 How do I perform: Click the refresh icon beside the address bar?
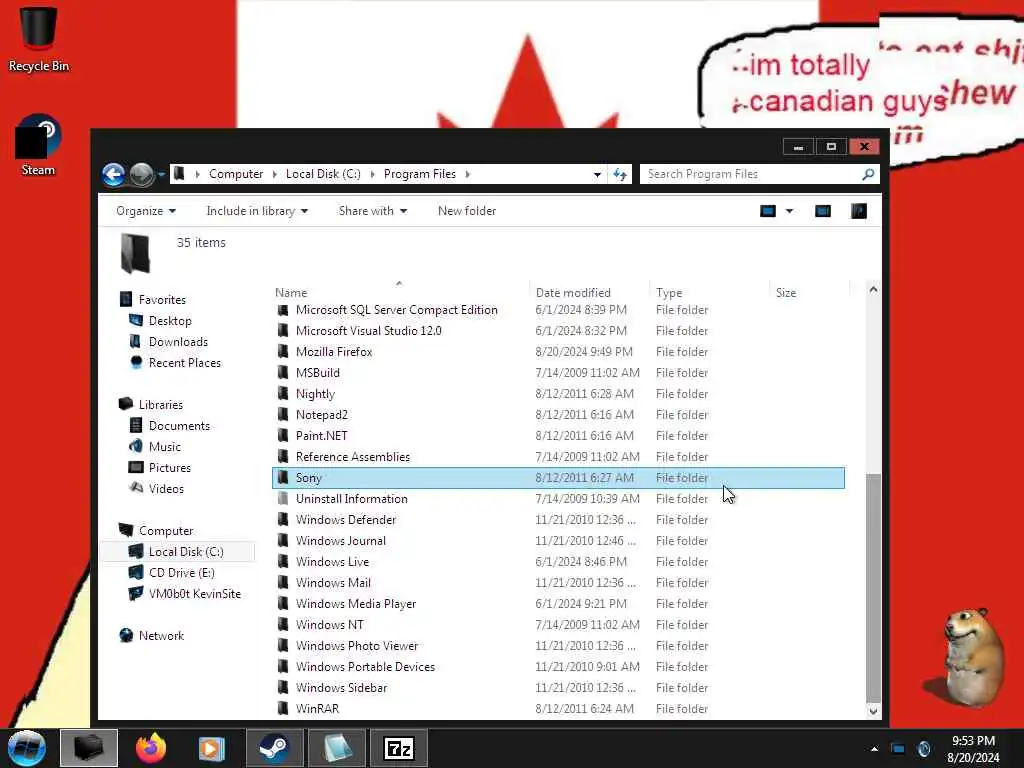tap(620, 174)
